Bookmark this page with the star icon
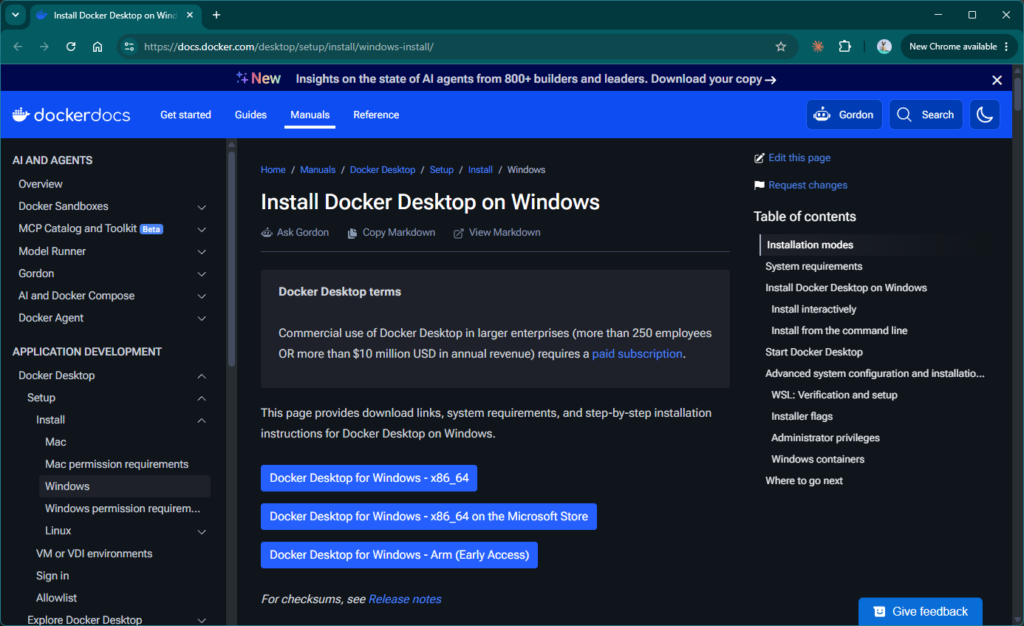Viewport: 1024px width, 626px height. (780, 46)
